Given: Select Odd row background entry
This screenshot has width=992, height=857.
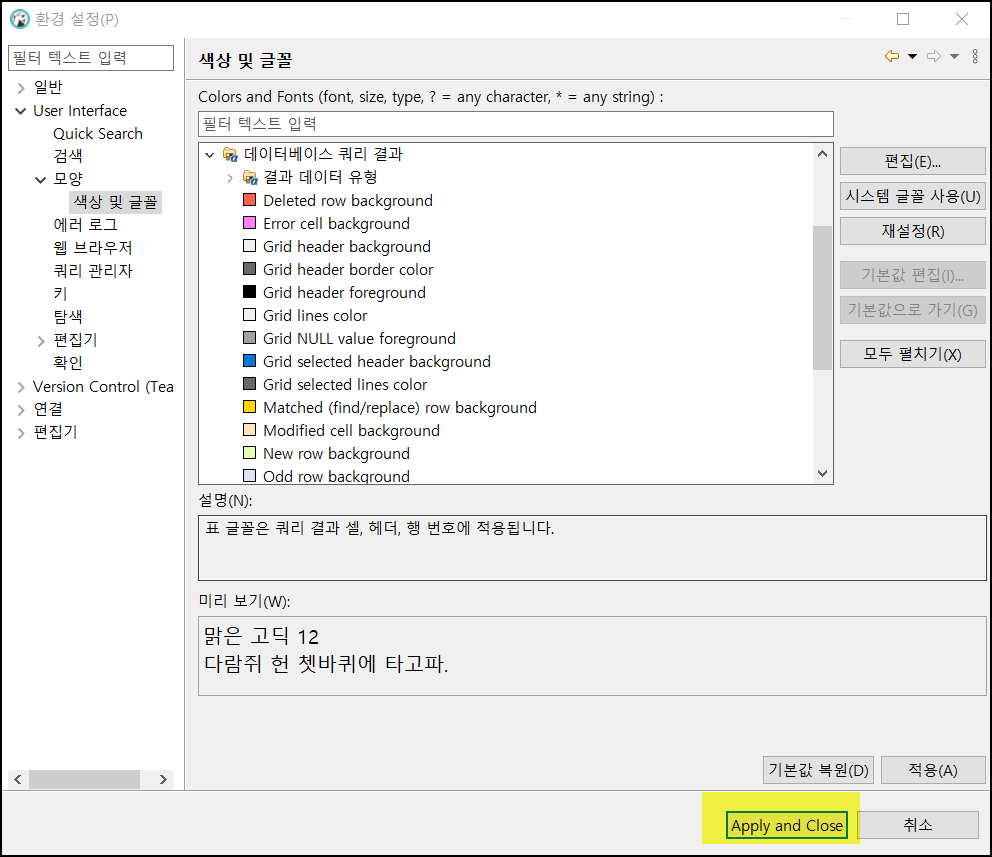Looking at the screenshot, I should pyautogui.click(x=337, y=476).
